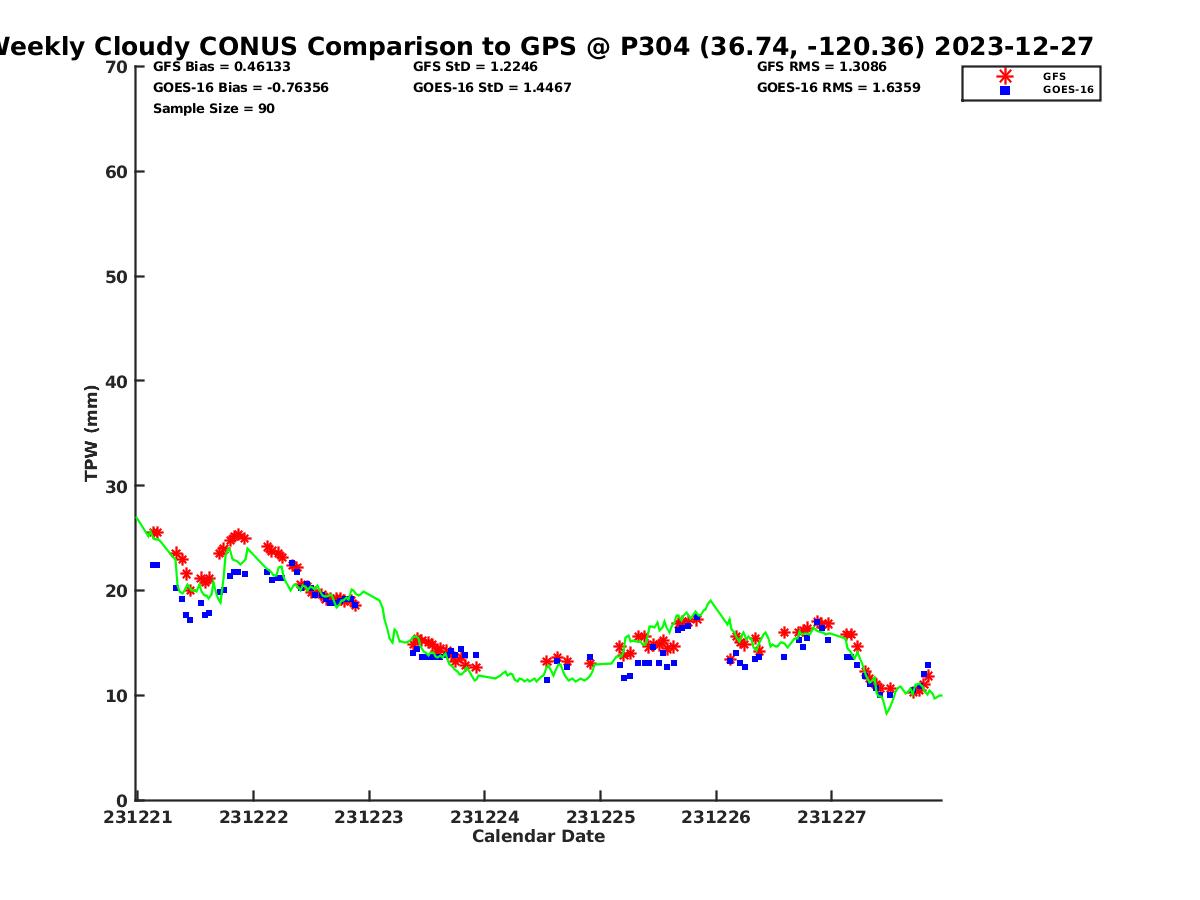Click x-axis tick label 231225
Viewport: 1200px width, 900px height.
(x=600, y=818)
